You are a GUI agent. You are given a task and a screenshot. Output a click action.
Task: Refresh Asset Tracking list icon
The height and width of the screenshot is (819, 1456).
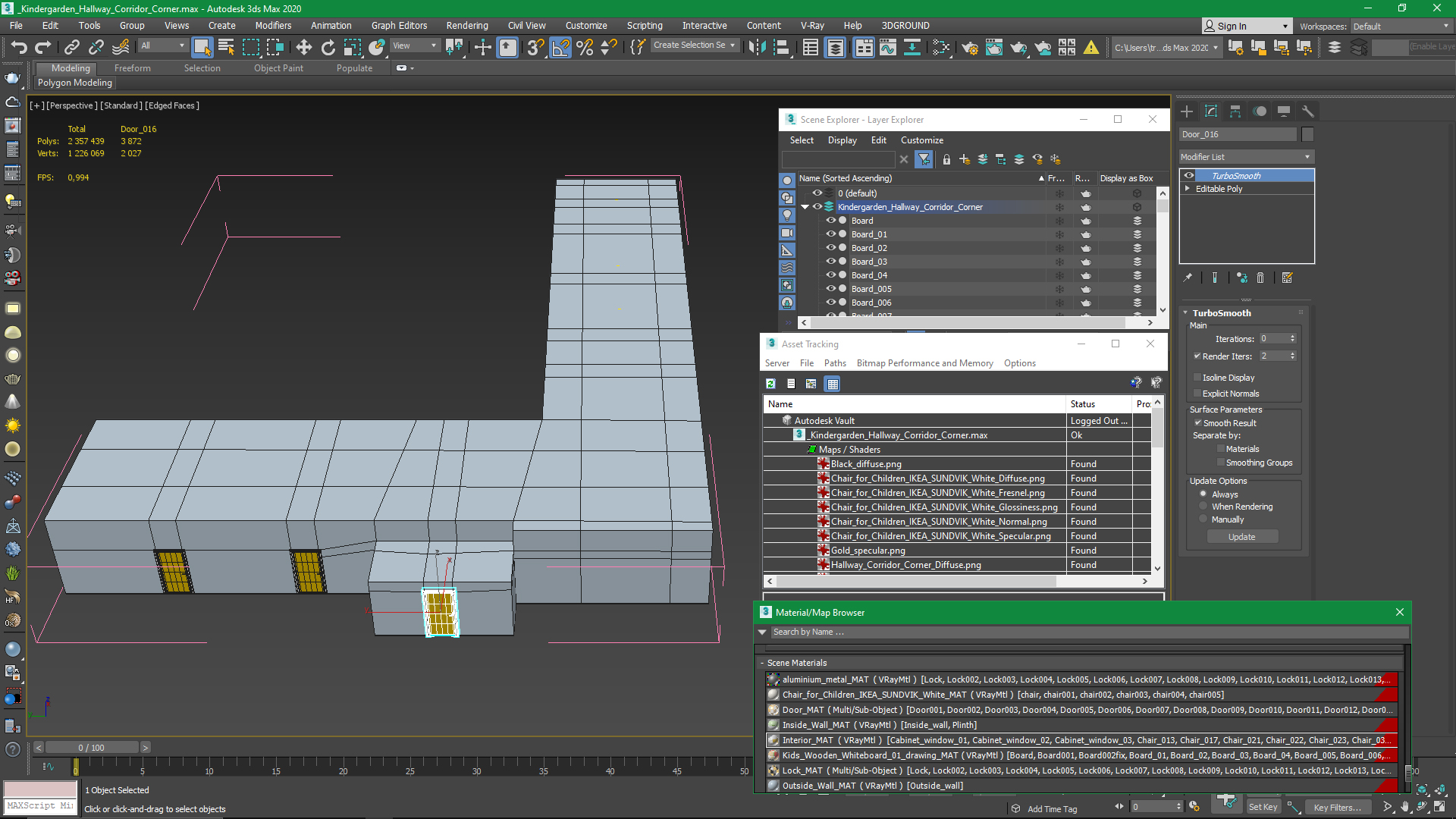770,384
